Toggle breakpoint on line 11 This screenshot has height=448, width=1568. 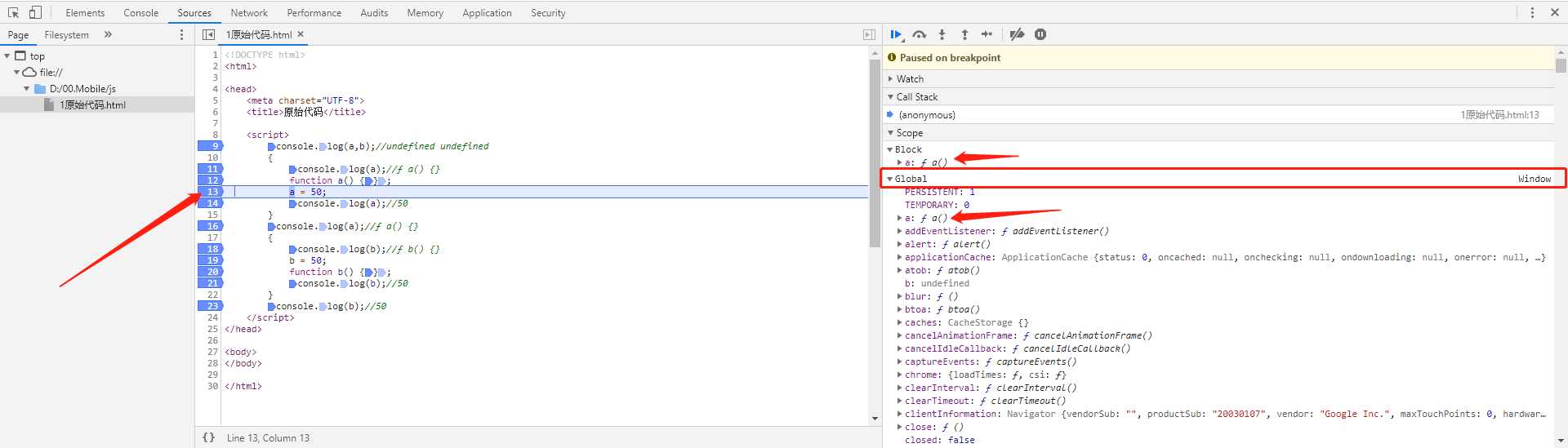pos(211,169)
